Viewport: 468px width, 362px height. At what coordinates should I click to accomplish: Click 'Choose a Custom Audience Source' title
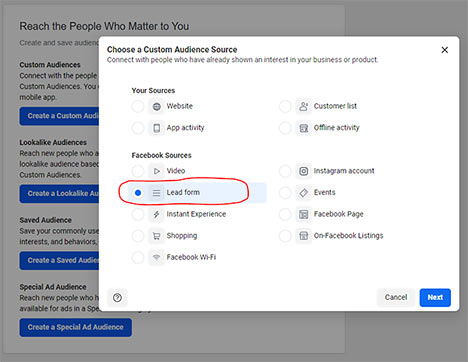[x=172, y=50]
